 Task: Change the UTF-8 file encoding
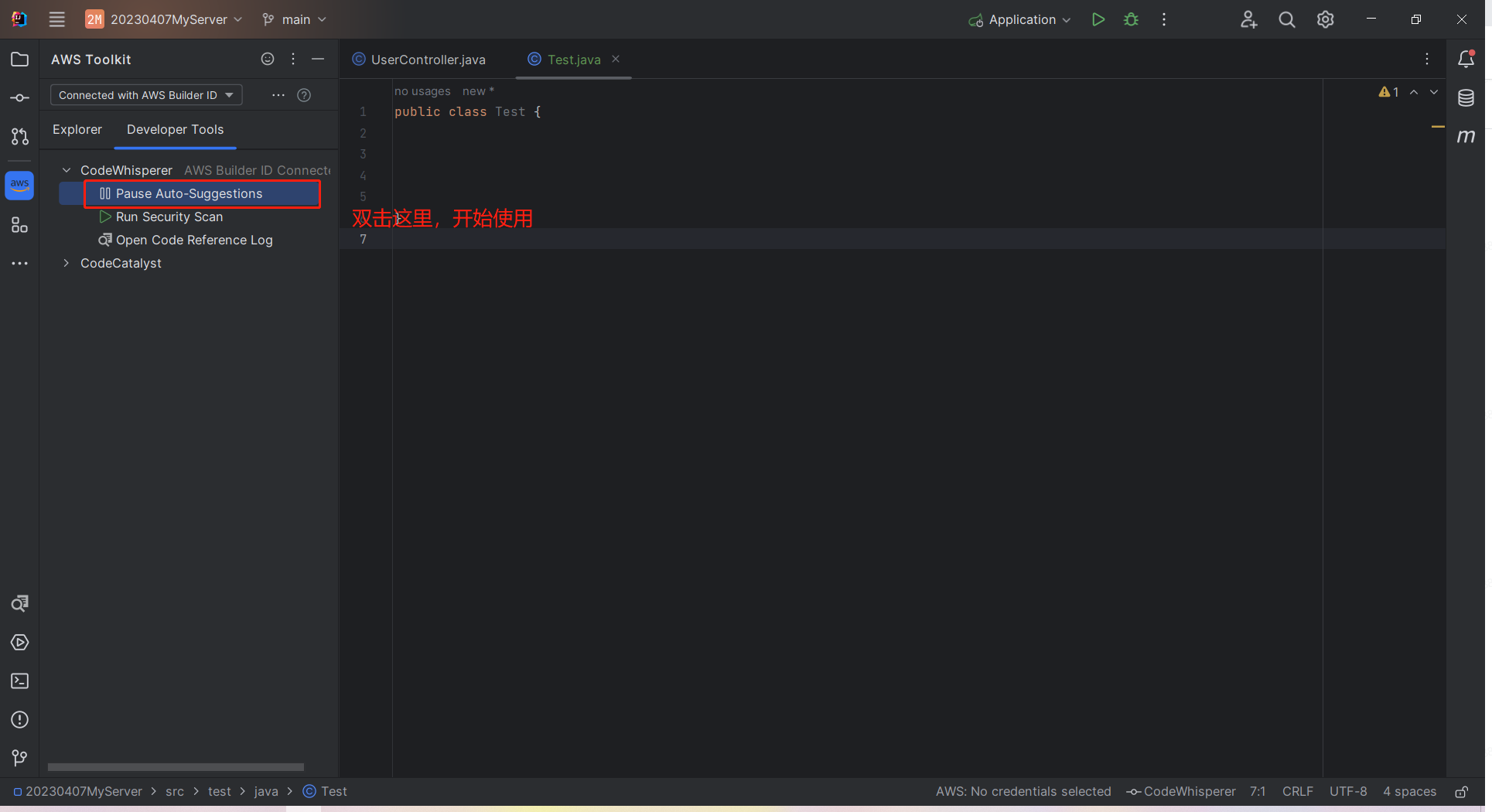coord(1348,792)
